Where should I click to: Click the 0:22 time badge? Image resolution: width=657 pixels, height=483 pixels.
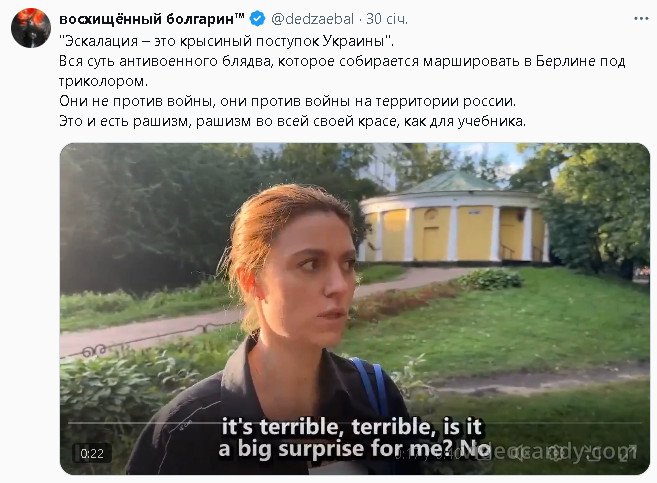click(x=92, y=453)
